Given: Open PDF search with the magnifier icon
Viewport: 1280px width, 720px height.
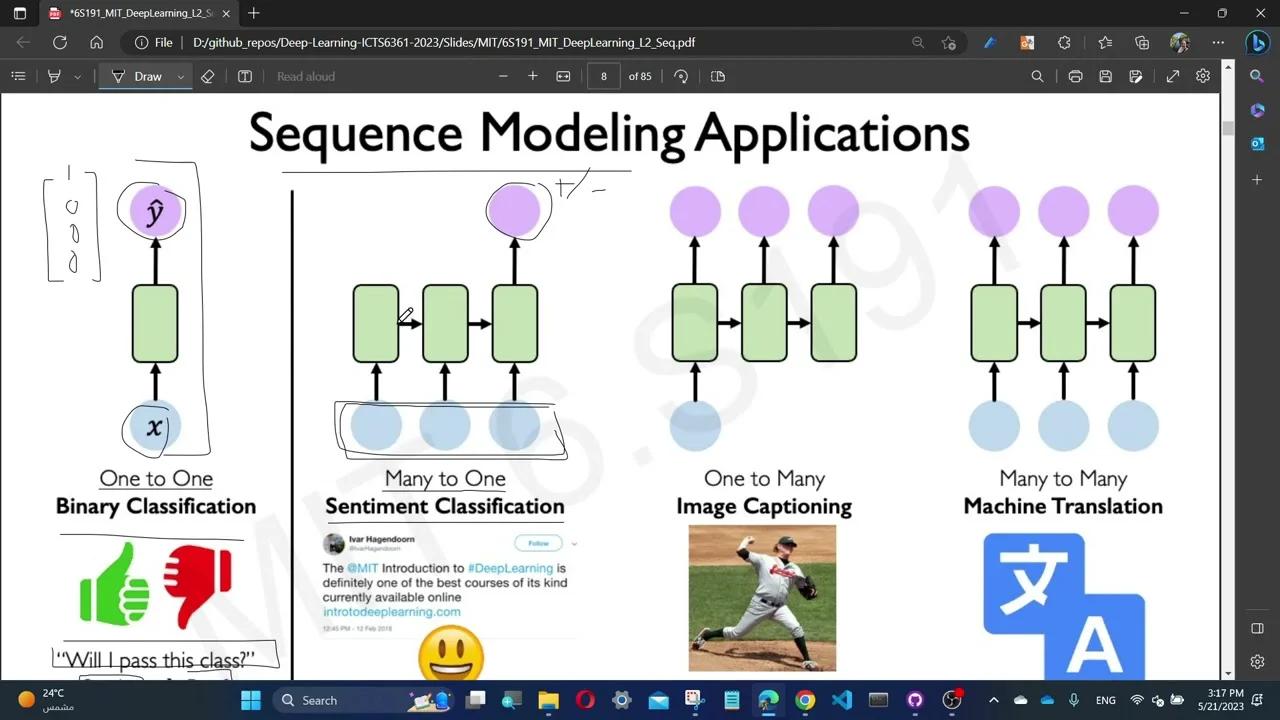Looking at the screenshot, I should coord(1038,76).
